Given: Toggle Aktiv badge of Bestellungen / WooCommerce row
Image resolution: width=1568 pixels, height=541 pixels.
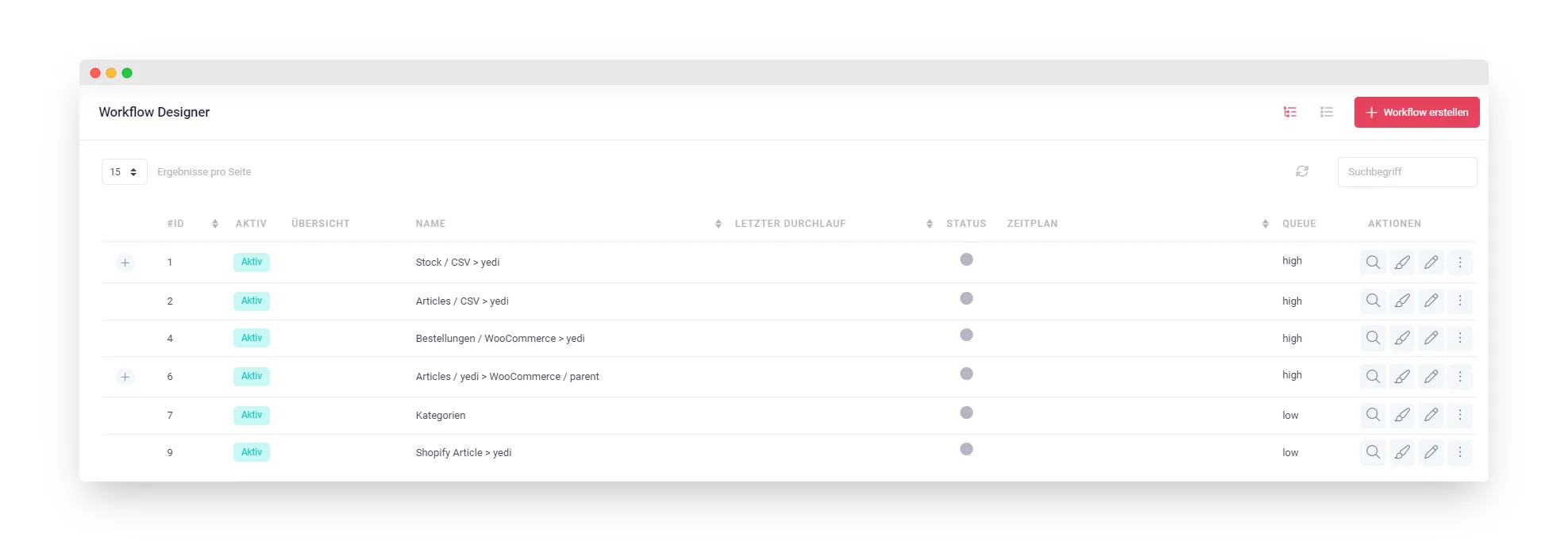Looking at the screenshot, I should tap(252, 338).
